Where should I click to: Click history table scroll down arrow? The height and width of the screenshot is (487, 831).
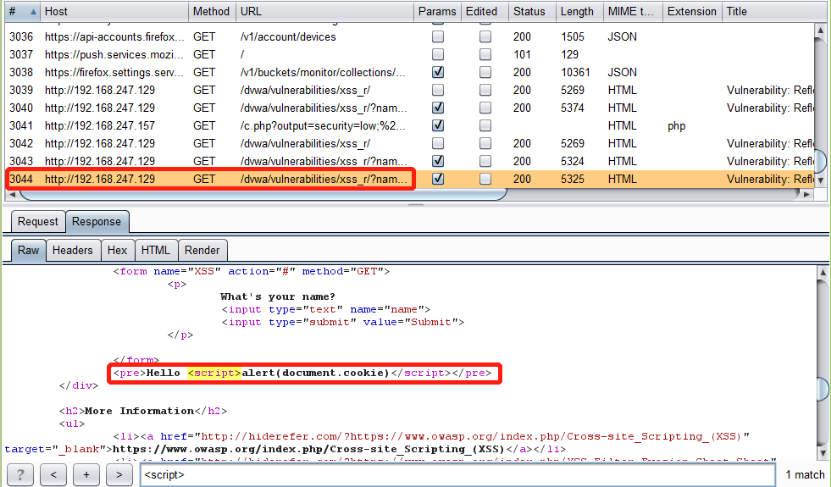[820, 181]
